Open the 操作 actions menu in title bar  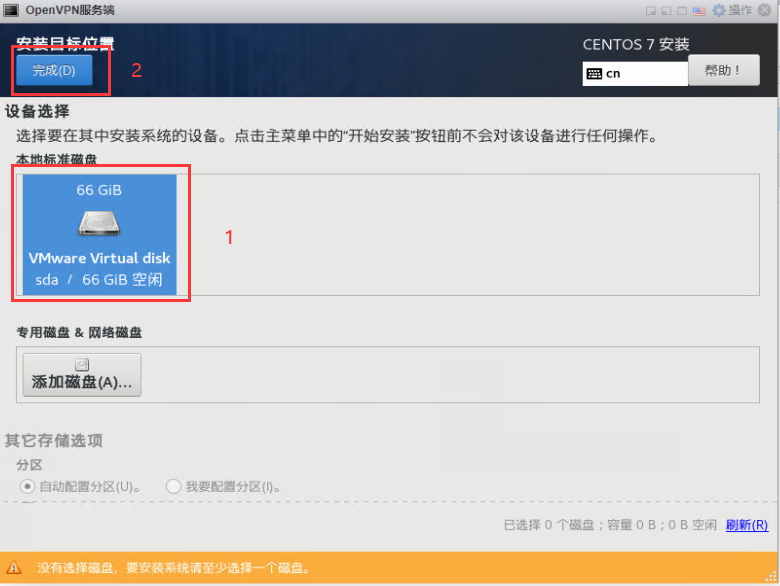pyautogui.click(x=740, y=10)
